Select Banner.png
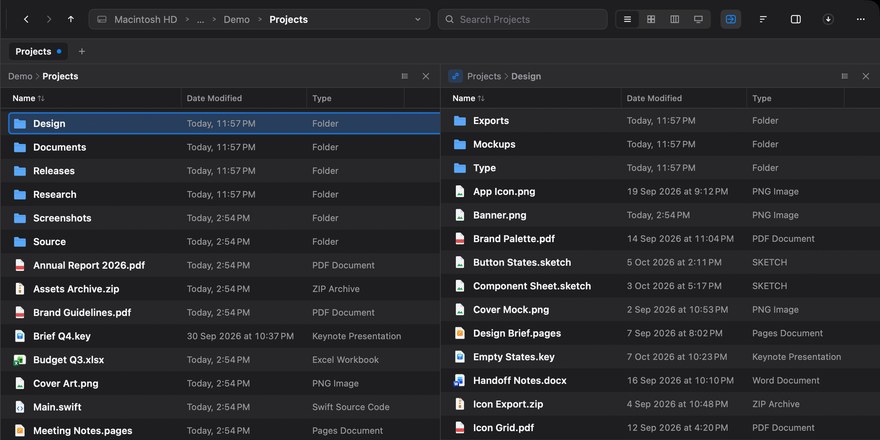This screenshot has width=880, height=440. [x=661, y=215]
